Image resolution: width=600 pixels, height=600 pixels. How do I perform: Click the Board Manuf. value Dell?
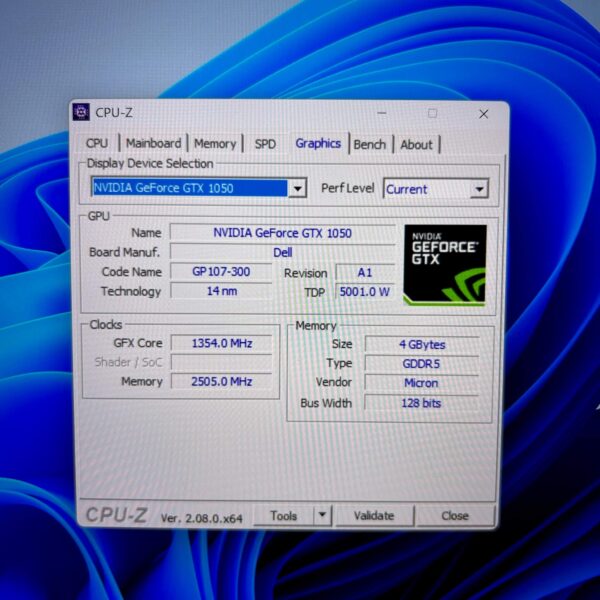tap(282, 252)
